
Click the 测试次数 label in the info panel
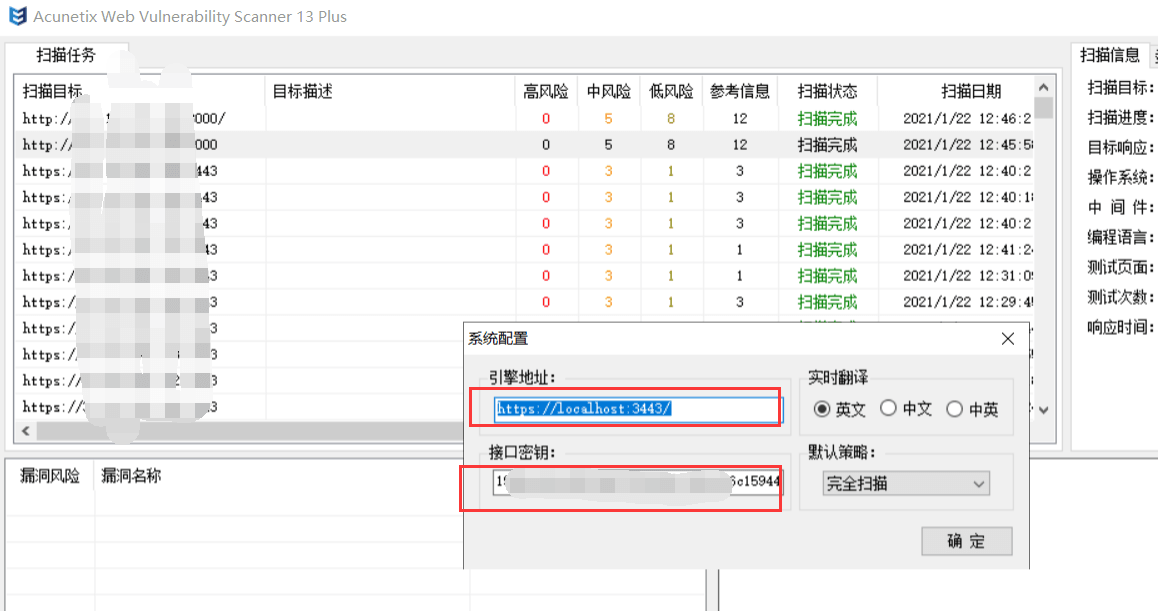tap(1120, 297)
